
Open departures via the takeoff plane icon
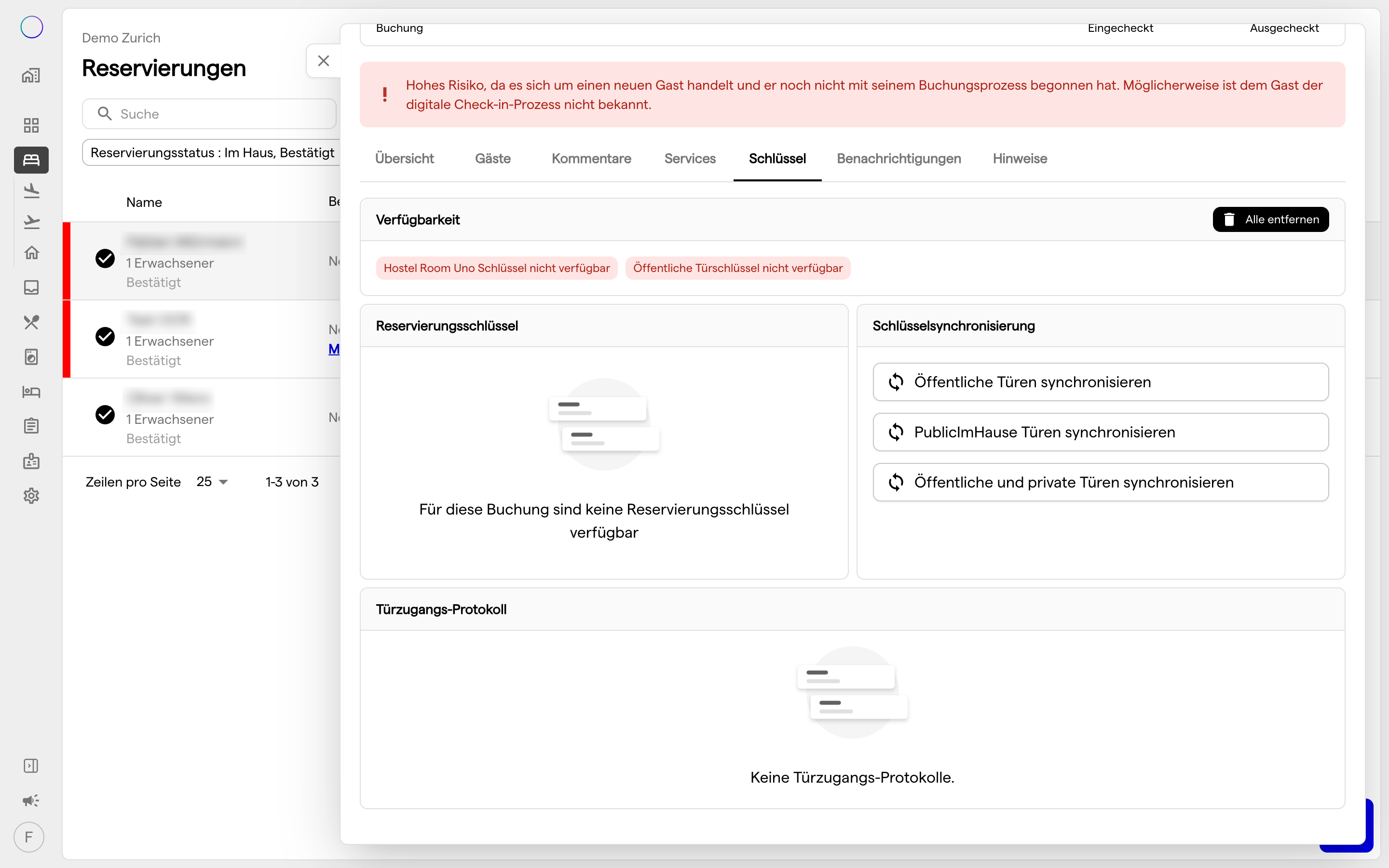[x=31, y=222]
